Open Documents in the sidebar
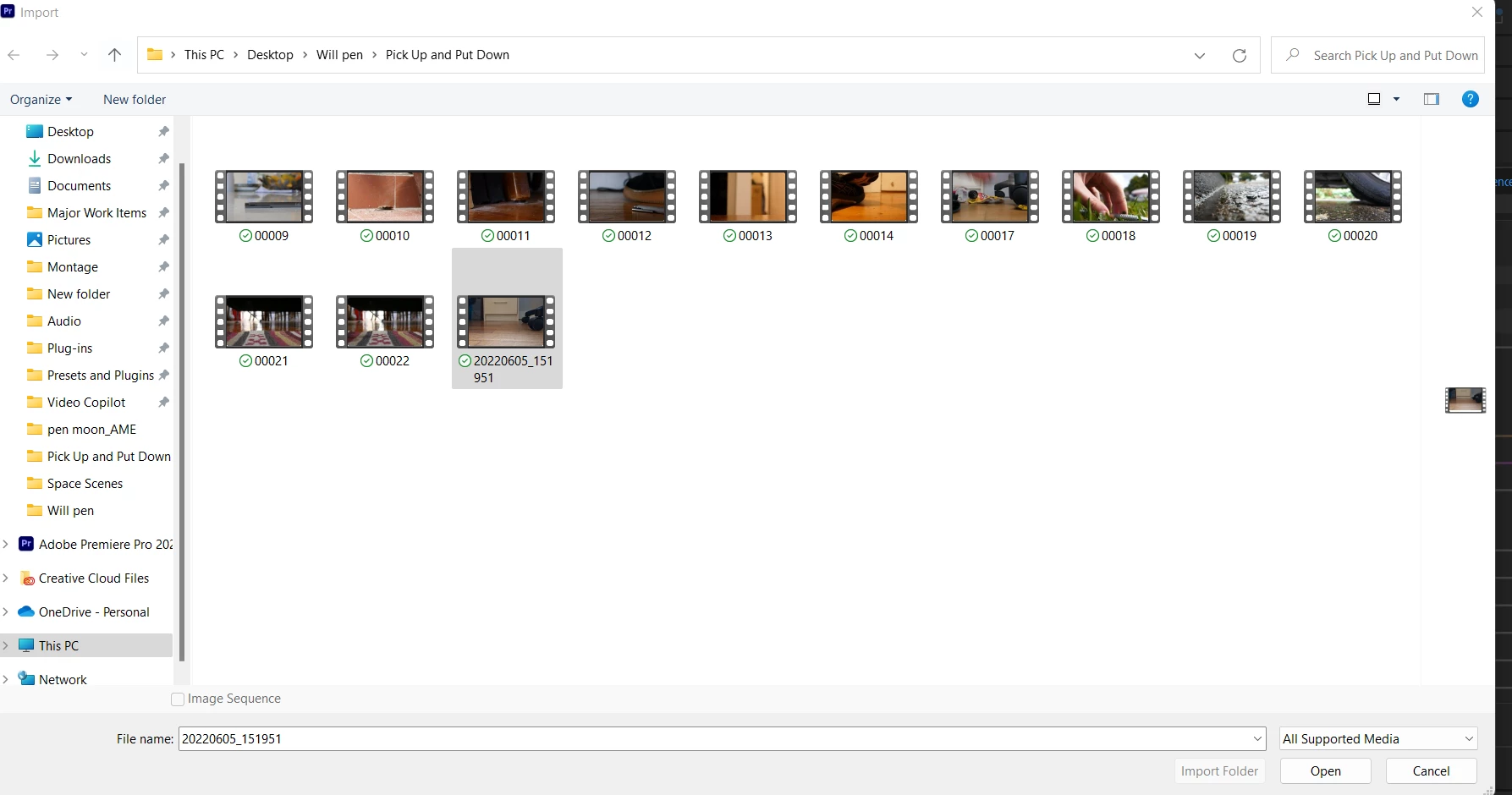The image size is (1512, 795). pos(79,185)
